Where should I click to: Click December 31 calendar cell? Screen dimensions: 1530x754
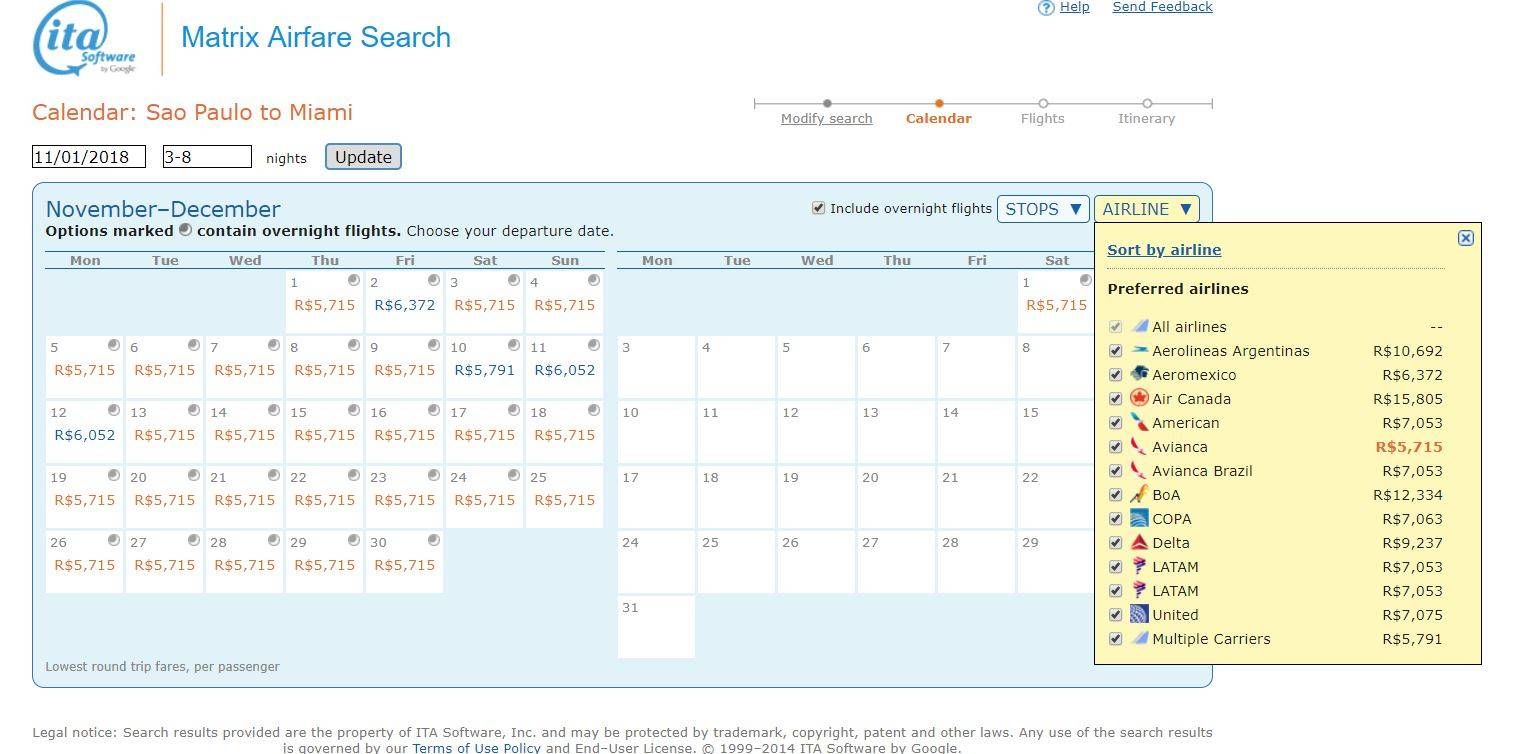click(656, 627)
